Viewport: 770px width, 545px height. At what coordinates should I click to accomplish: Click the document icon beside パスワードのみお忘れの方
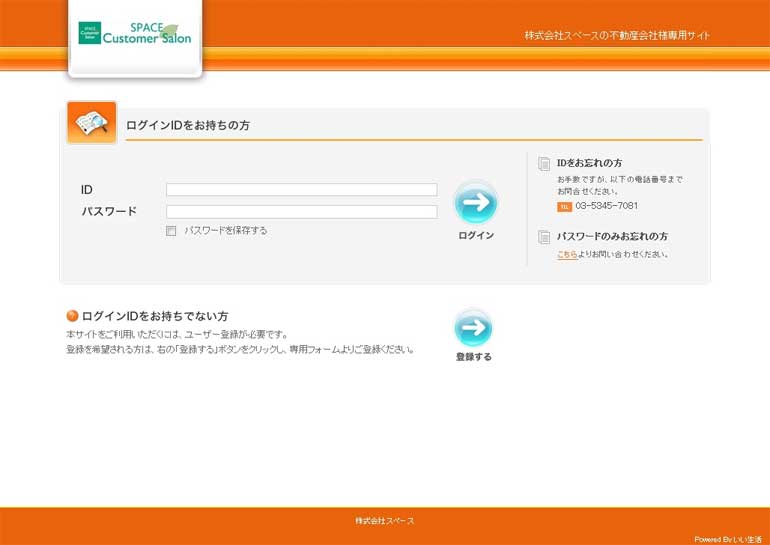click(544, 237)
